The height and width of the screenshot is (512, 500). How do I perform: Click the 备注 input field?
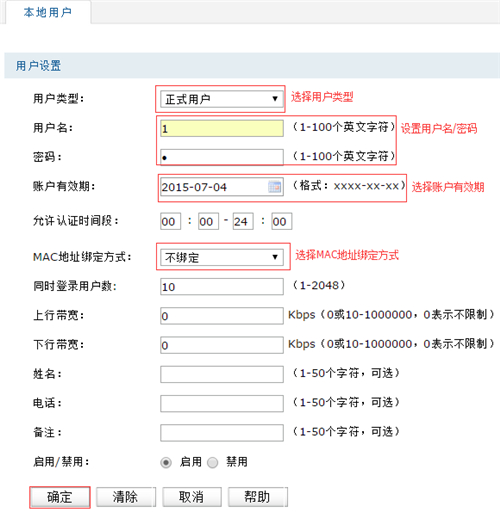point(222,433)
